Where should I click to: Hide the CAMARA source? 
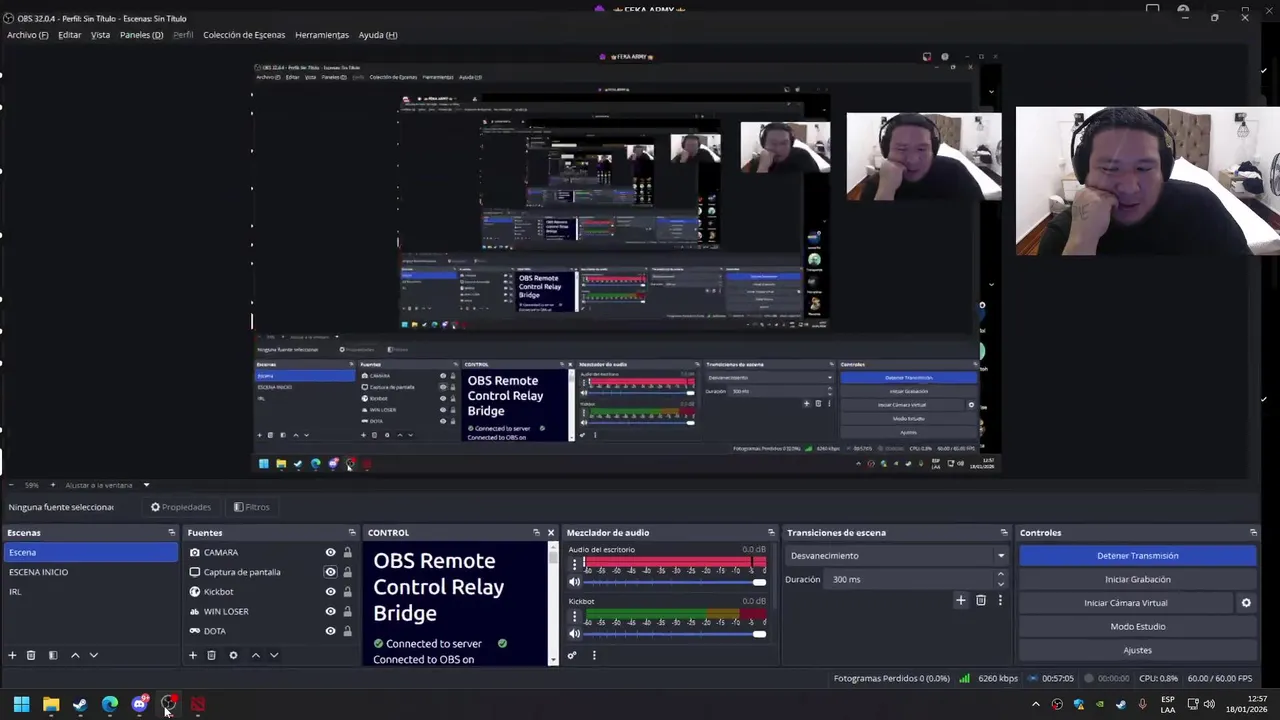(330, 552)
